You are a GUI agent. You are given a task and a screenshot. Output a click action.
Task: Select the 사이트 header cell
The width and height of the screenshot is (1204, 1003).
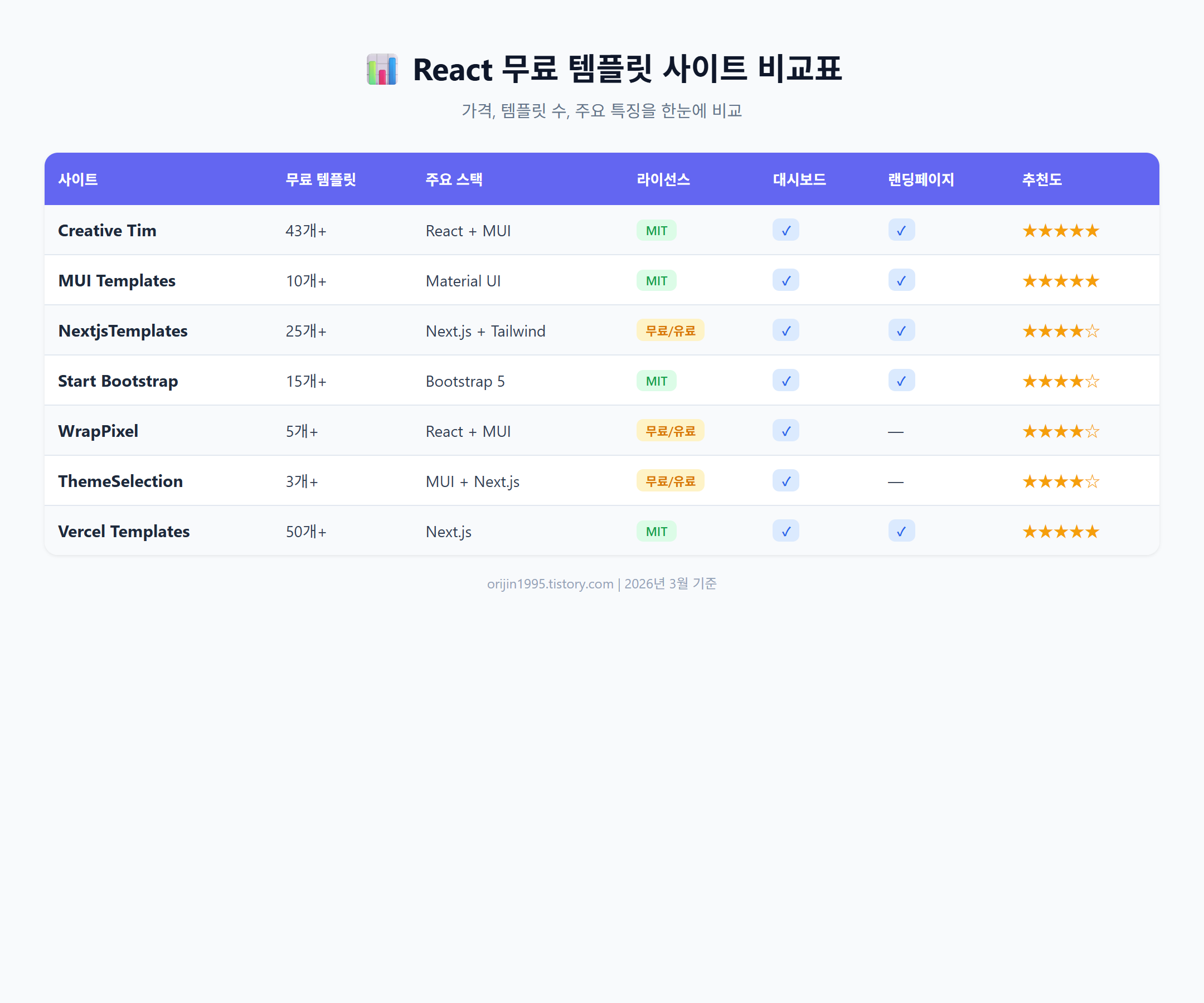click(78, 179)
